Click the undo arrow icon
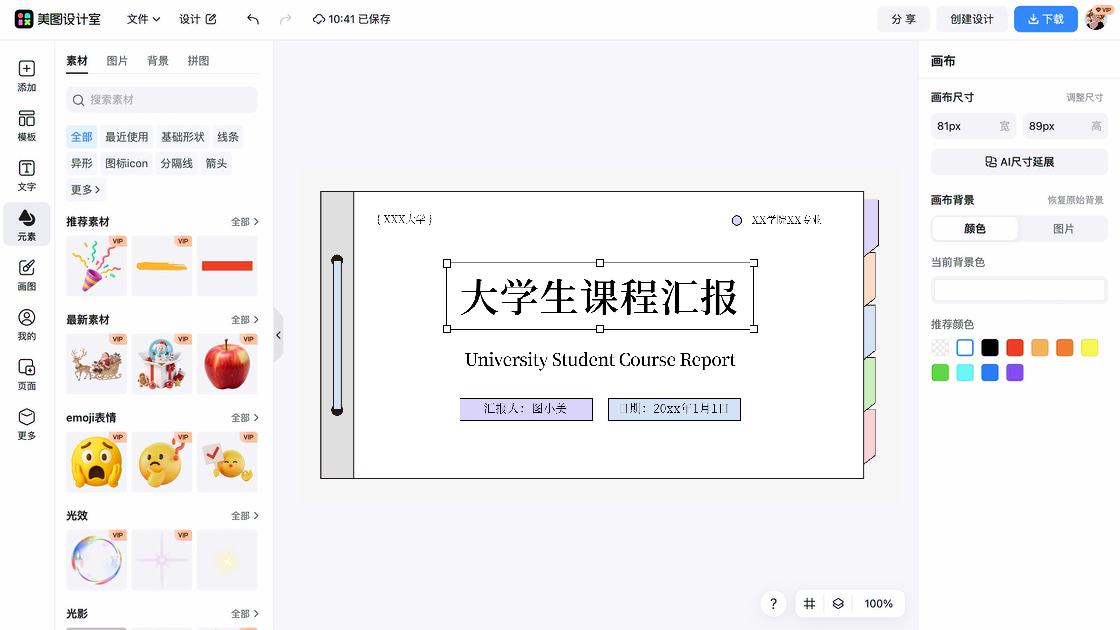 [253, 19]
